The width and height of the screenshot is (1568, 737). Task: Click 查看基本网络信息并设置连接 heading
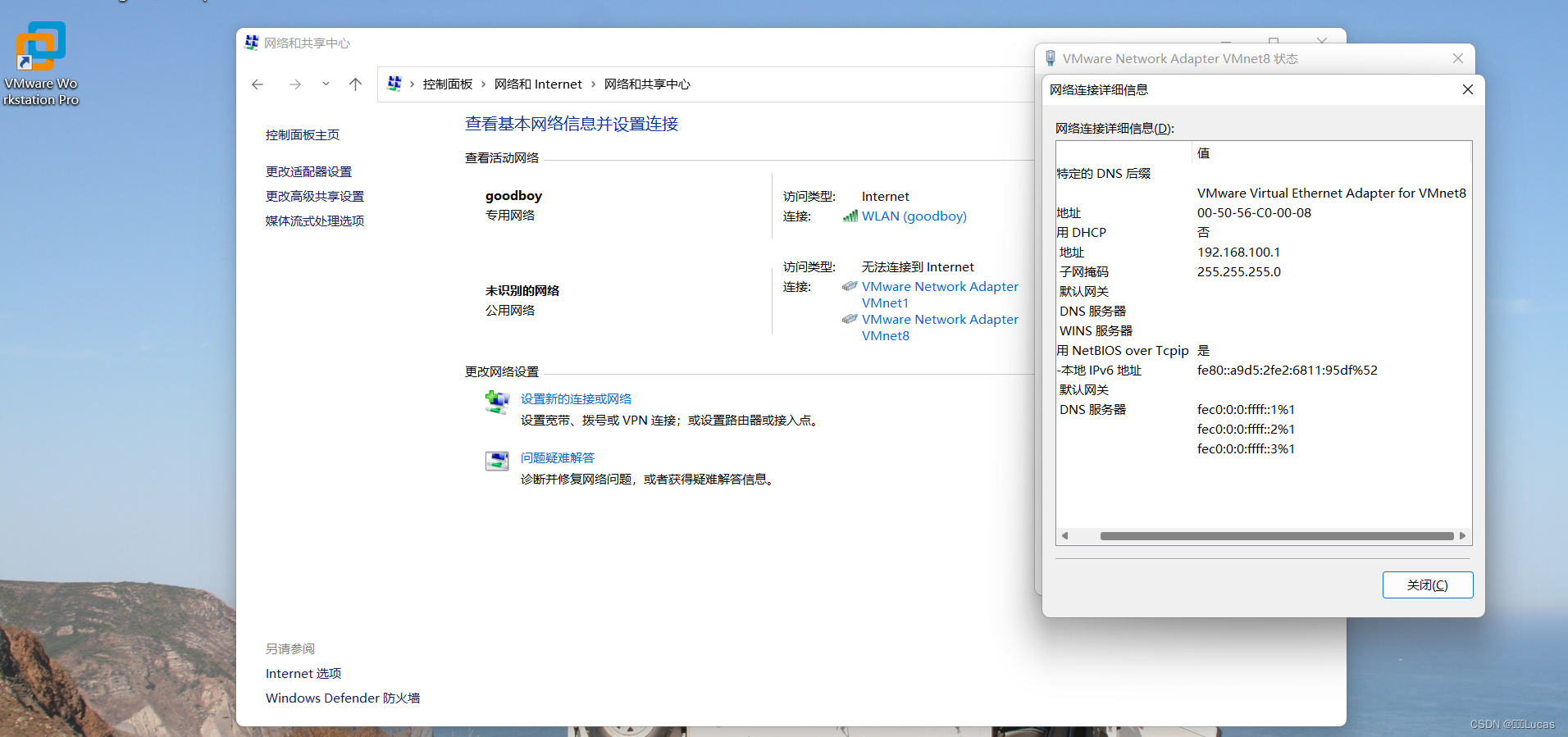tap(572, 124)
